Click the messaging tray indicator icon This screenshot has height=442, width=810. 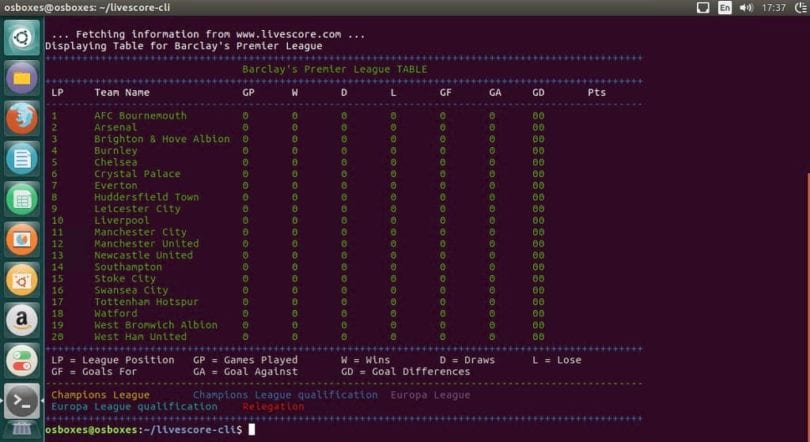click(703, 7)
